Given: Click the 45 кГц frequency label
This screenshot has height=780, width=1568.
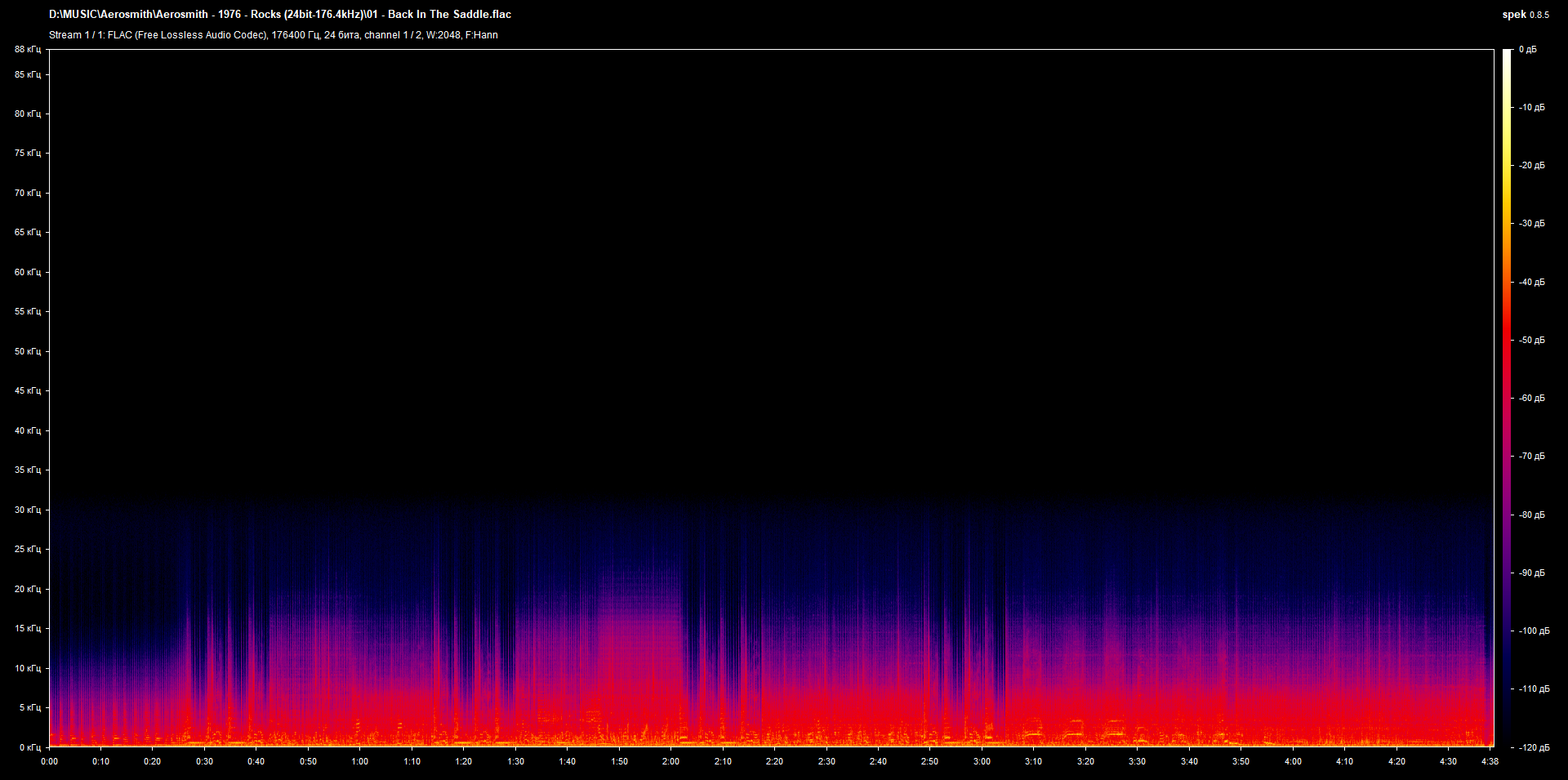Looking at the screenshot, I should coord(27,391).
